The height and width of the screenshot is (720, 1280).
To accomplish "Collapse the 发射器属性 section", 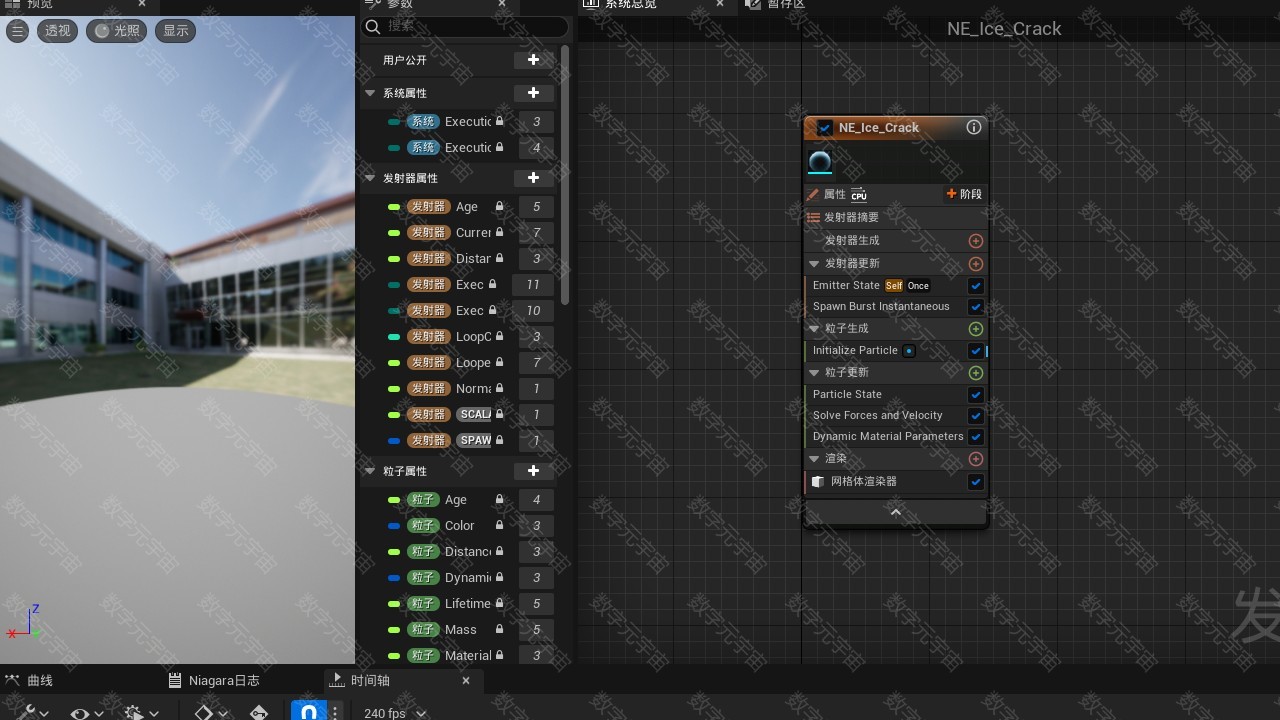I will 371,179.
